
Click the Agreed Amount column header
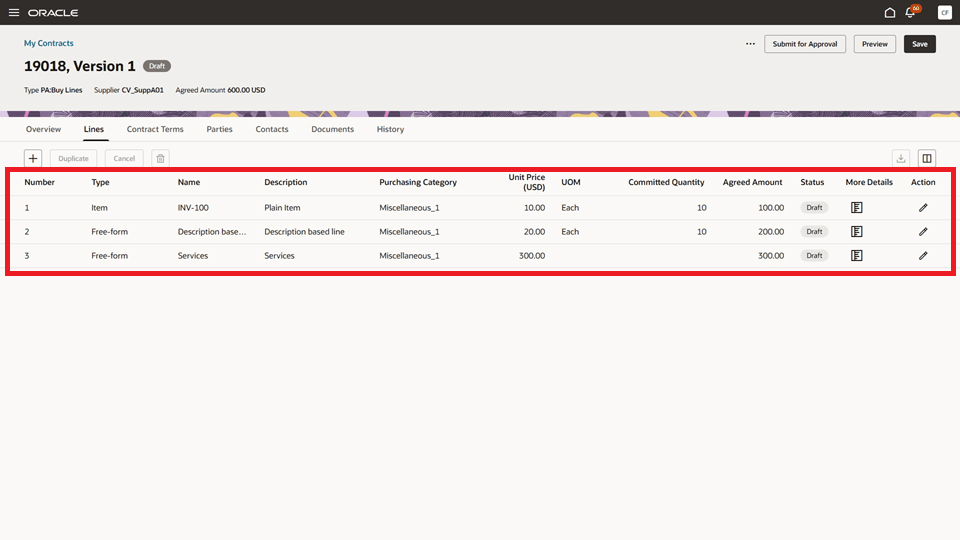(752, 182)
